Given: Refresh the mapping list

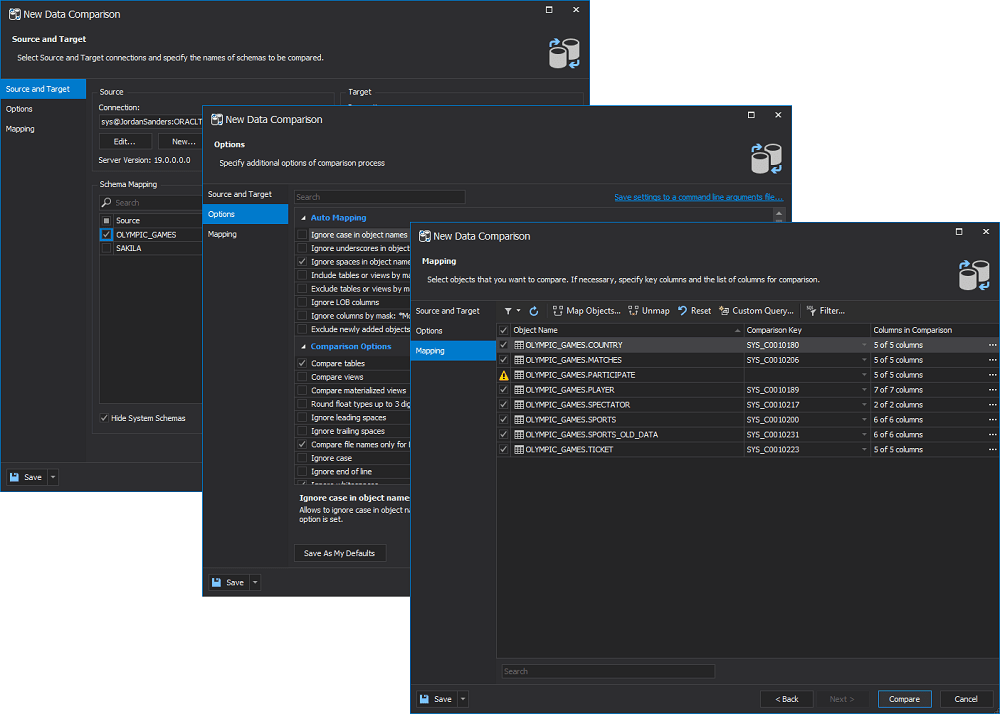Looking at the screenshot, I should (x=533, y=311).
